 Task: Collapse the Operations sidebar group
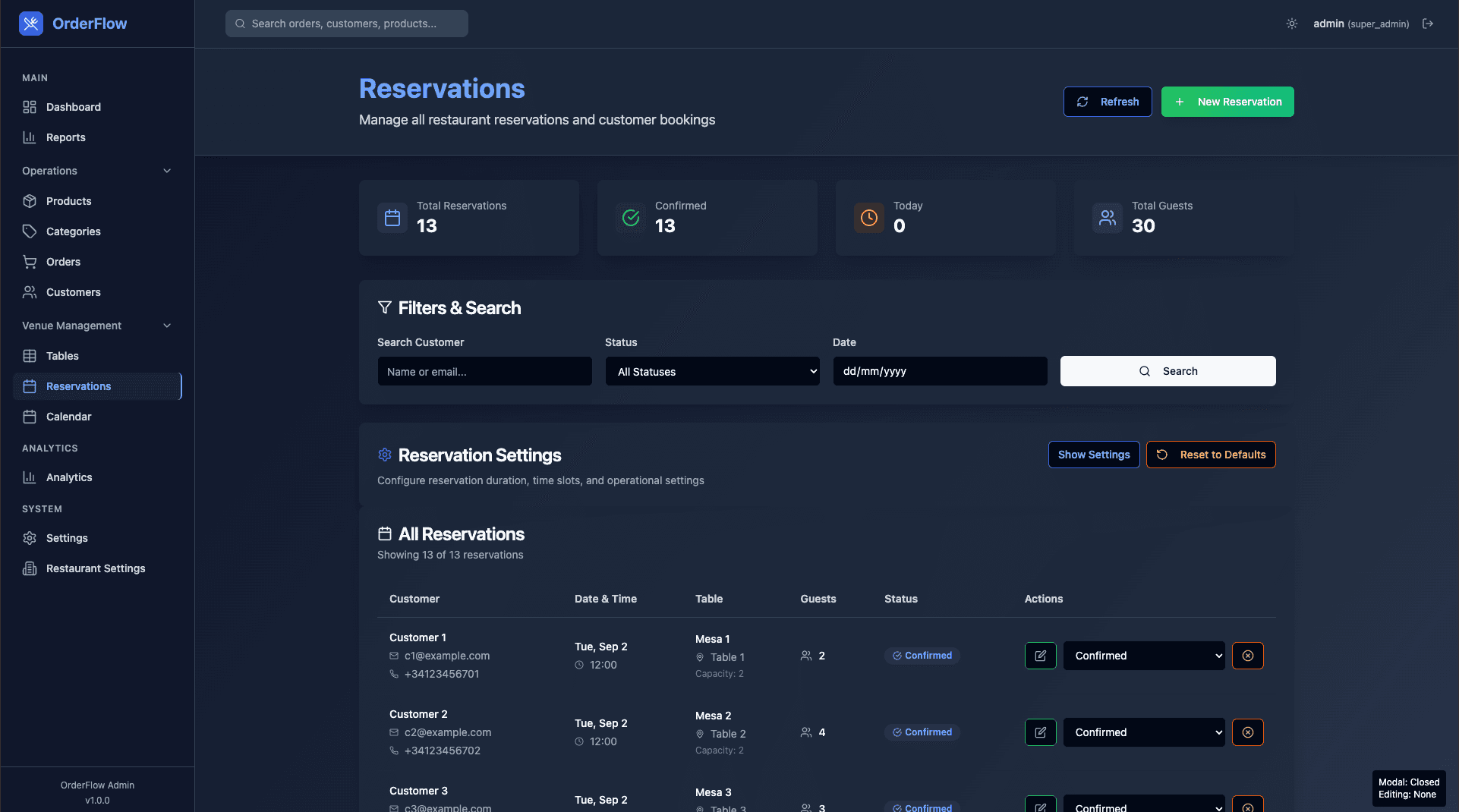pos(167,171)
